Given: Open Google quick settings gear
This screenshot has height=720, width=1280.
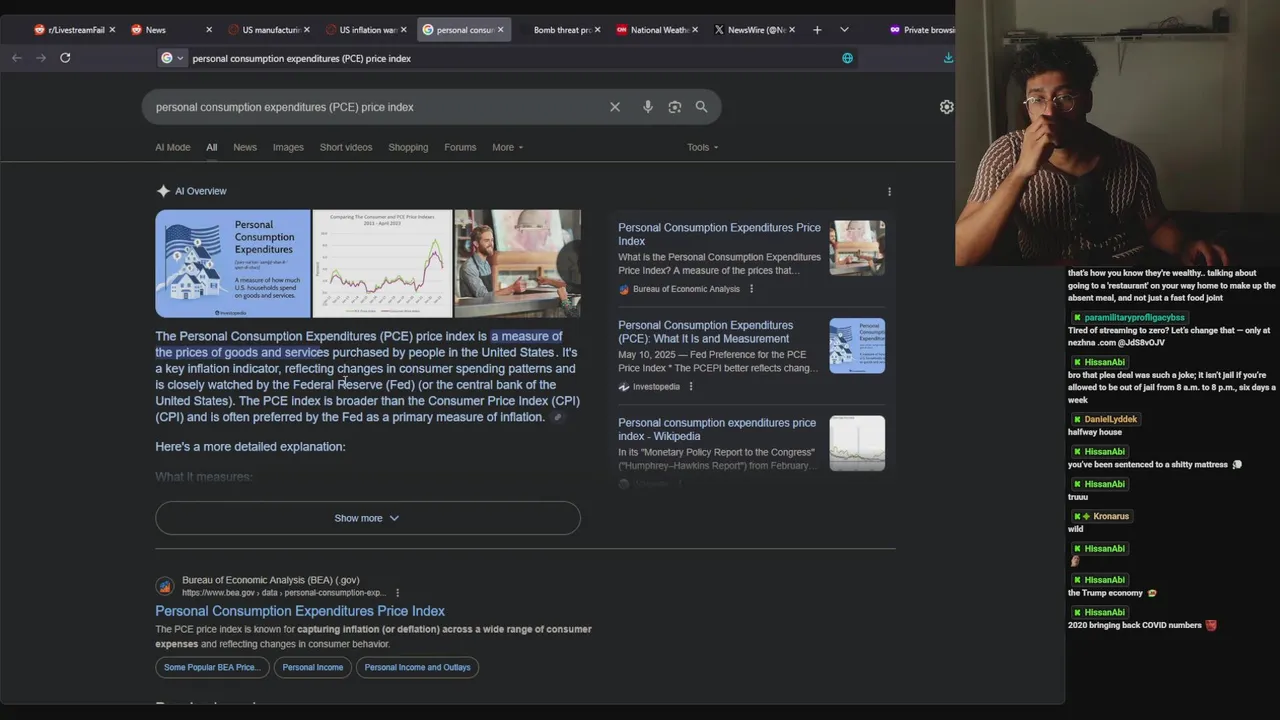Looking at the screenshot, I should point(946,107).
